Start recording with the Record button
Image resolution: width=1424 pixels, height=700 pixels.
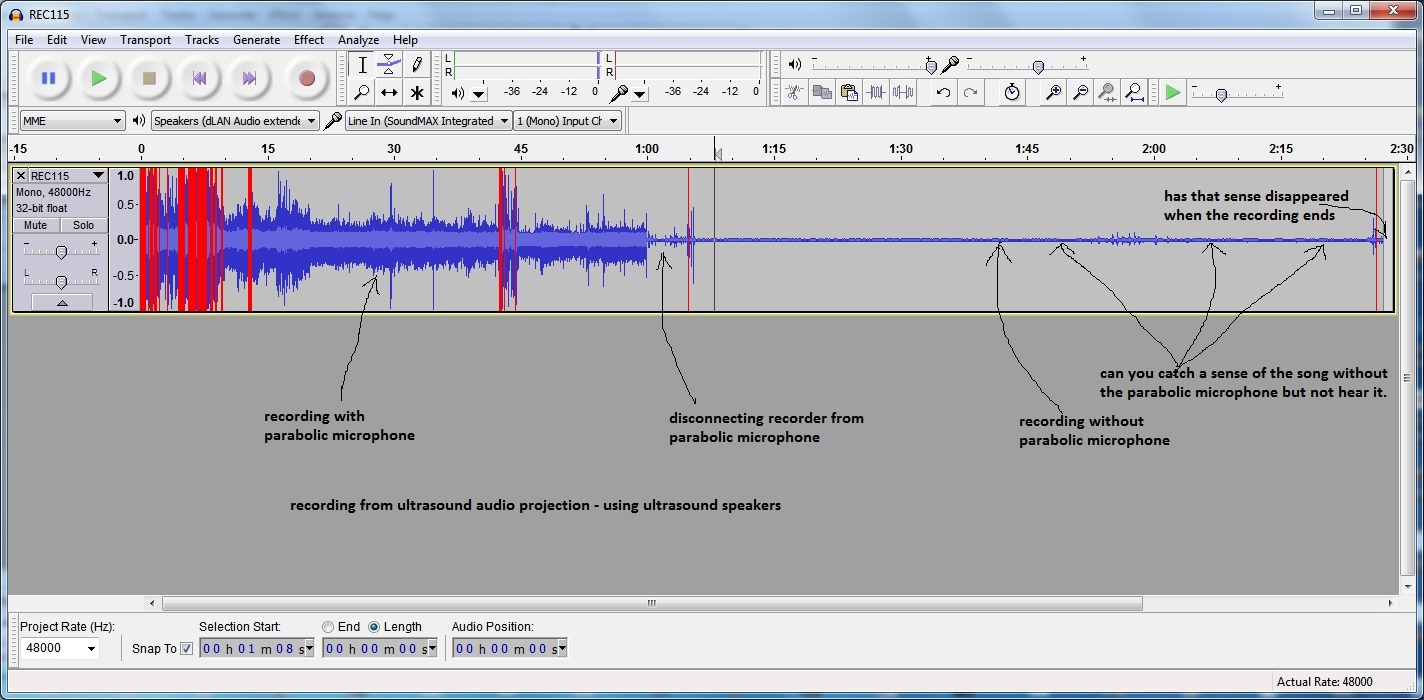(307, 78)
